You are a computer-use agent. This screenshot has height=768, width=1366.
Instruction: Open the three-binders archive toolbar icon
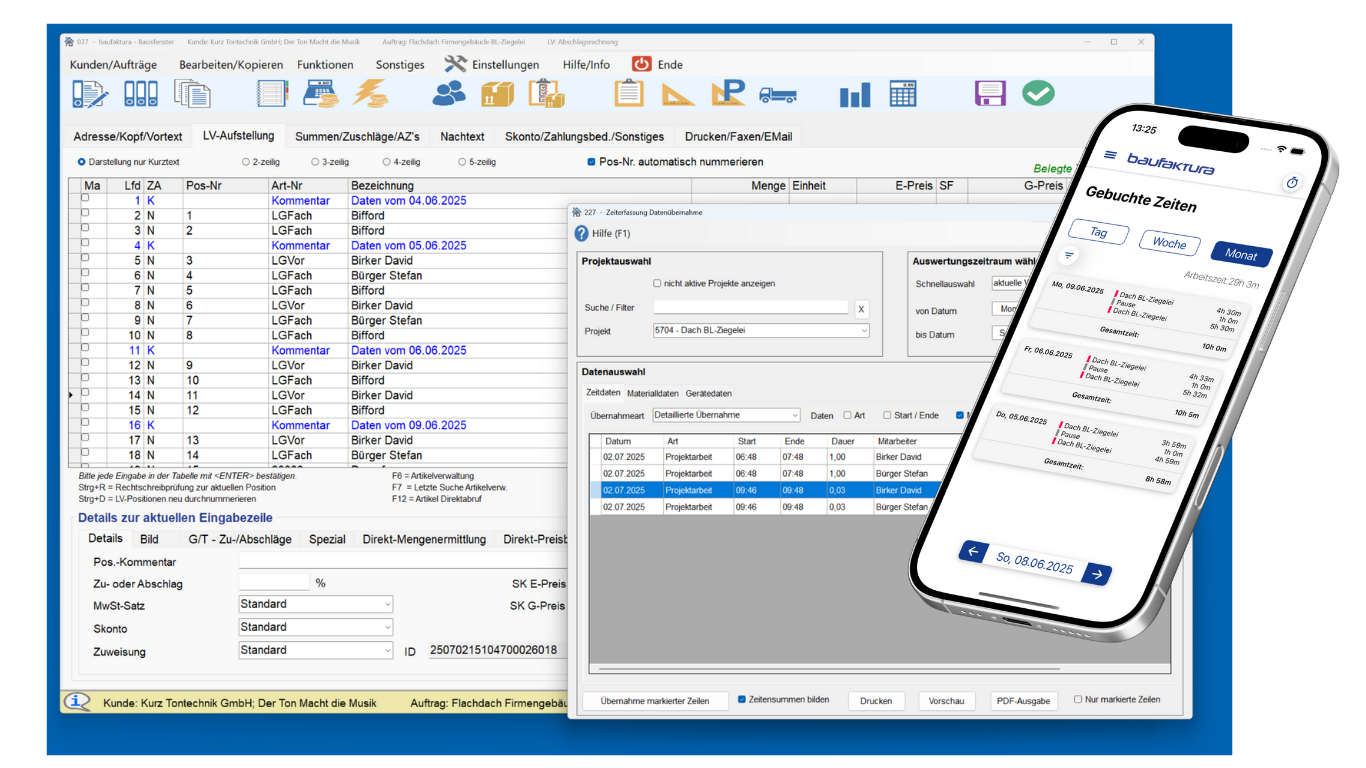click(x=141, y=94)
